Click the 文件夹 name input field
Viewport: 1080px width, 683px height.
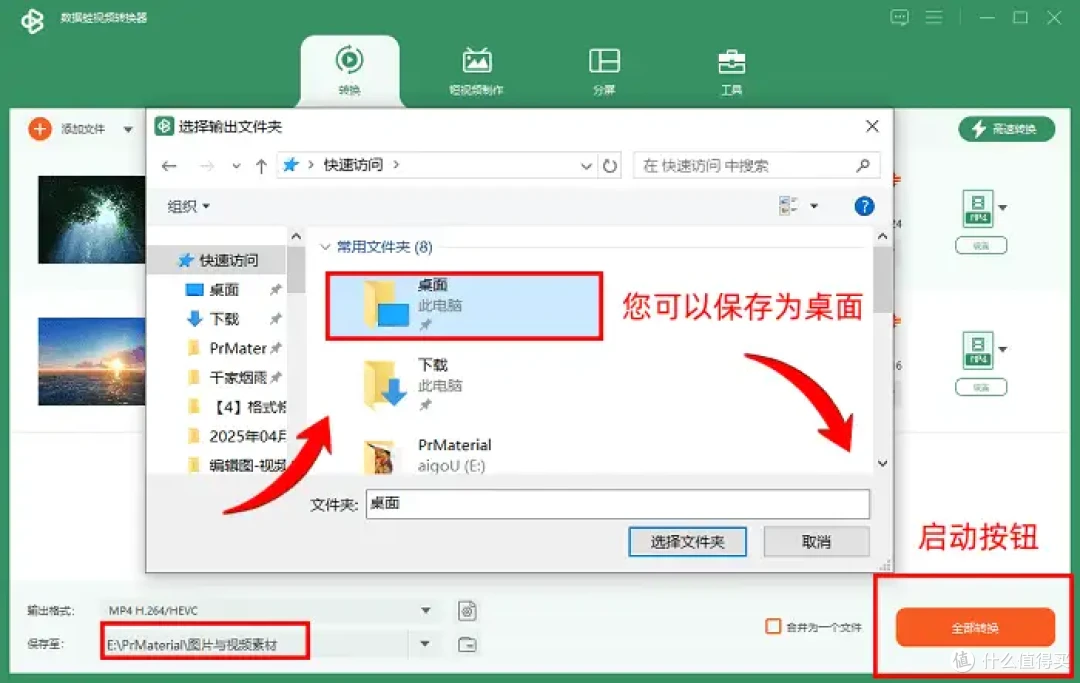[618, 504]
